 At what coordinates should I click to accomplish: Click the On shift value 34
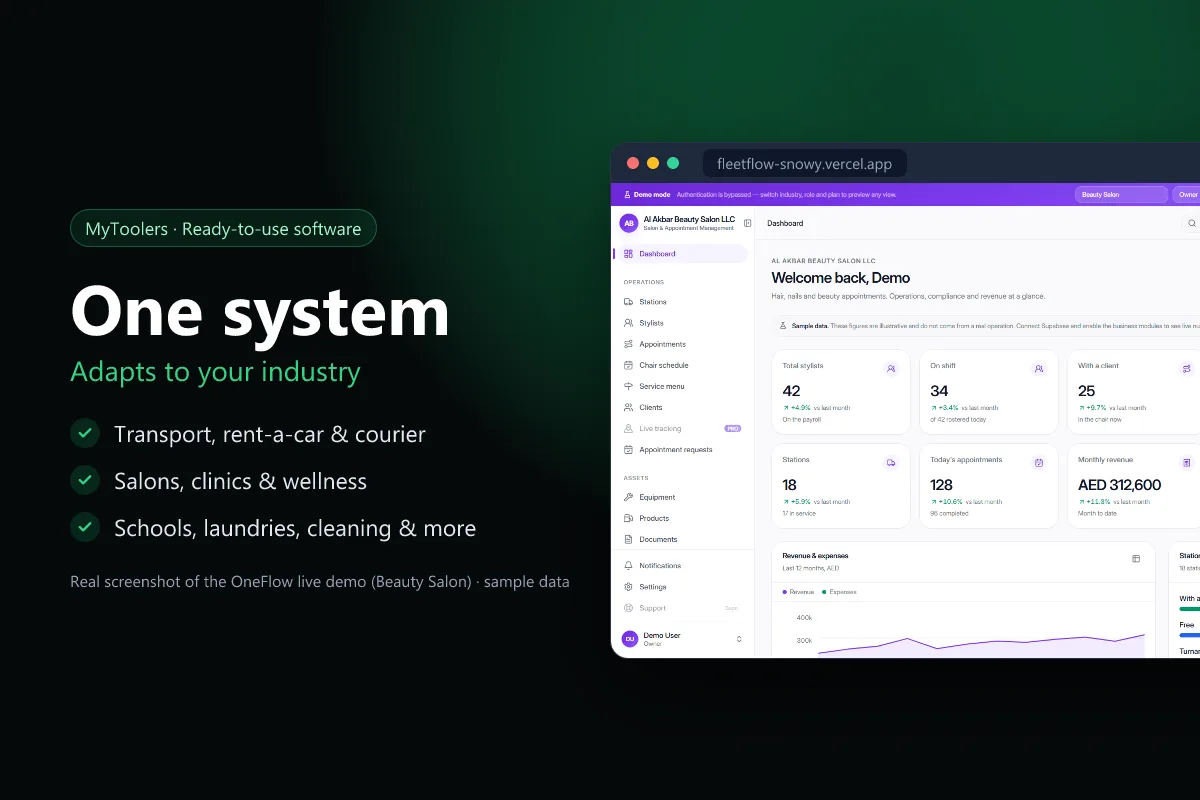click(x=939, y=391)
